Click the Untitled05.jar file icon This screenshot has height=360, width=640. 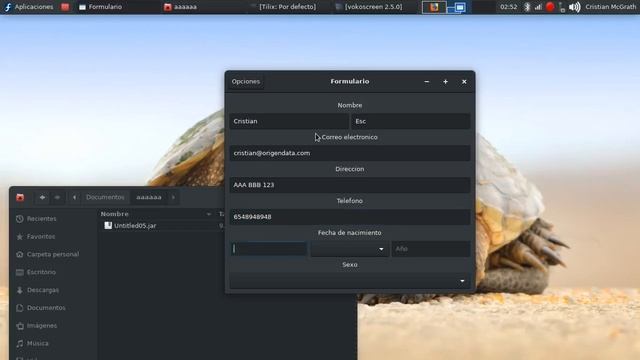(x=108, y=225)
